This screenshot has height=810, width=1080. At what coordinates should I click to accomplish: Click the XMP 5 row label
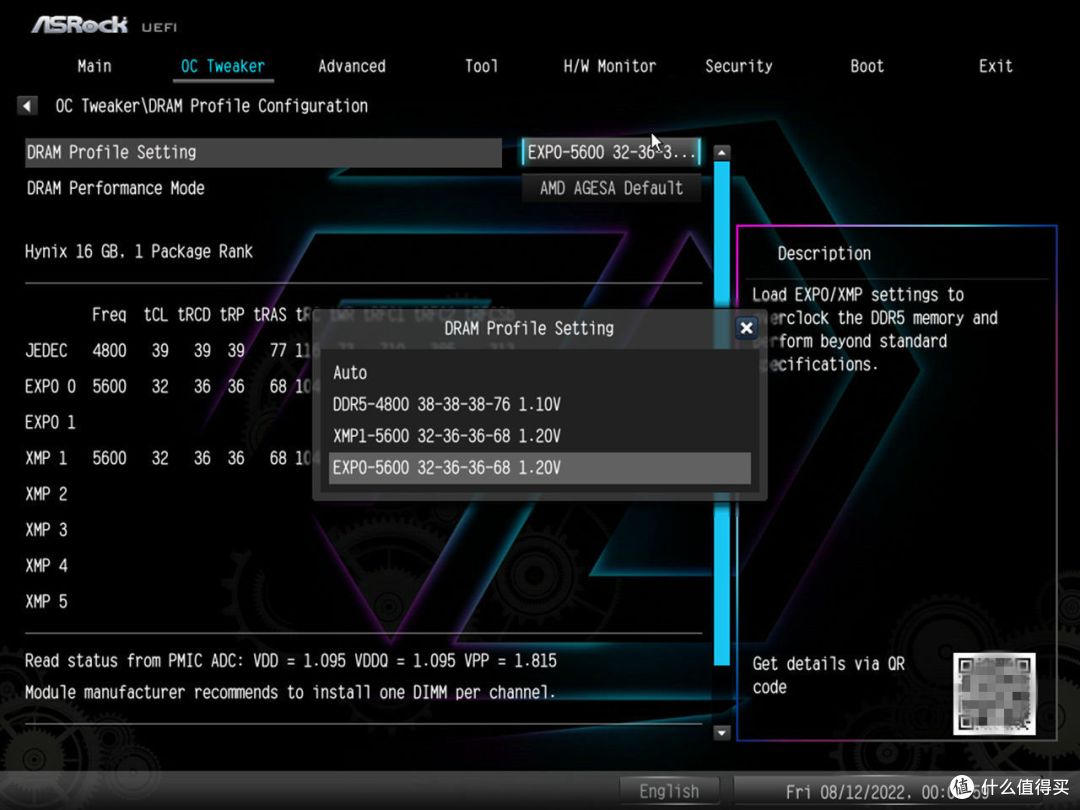tap(46, 601)
